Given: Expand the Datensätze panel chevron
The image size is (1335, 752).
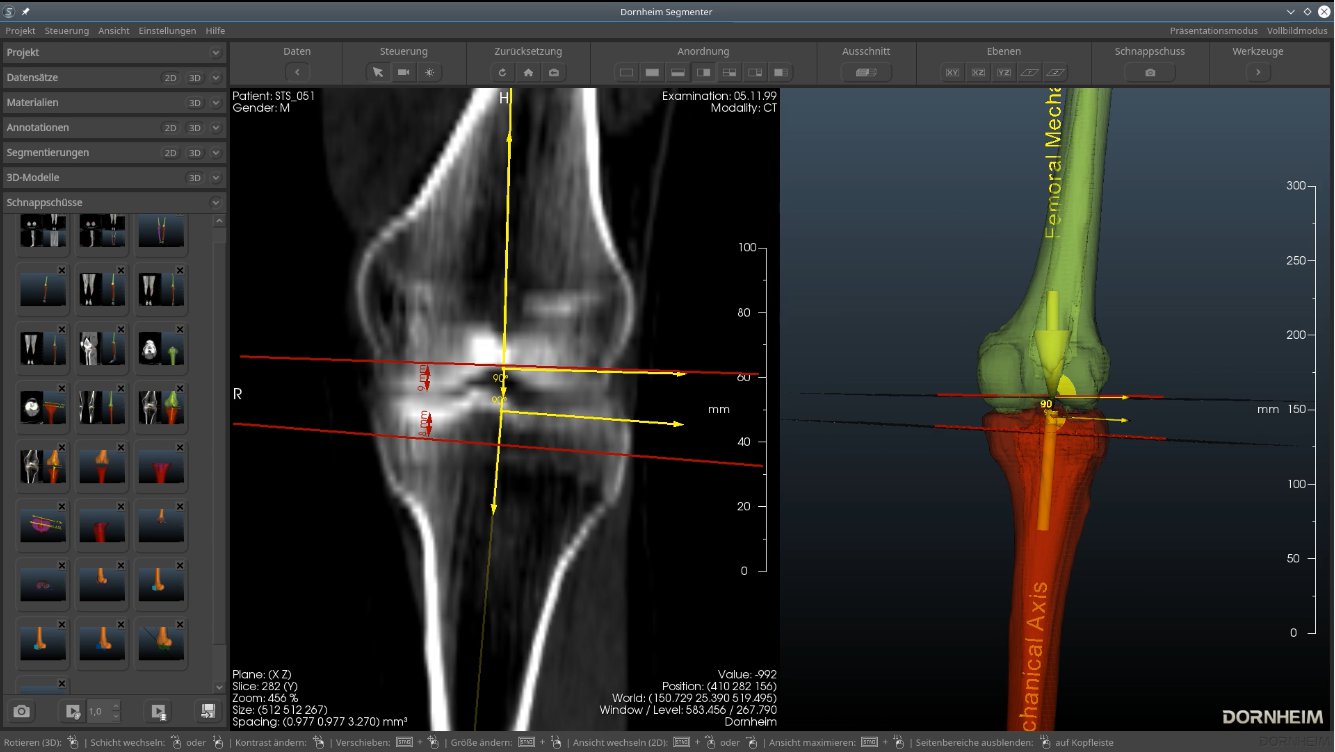Looking at the screenshot, I should click(x=216, y=77).
